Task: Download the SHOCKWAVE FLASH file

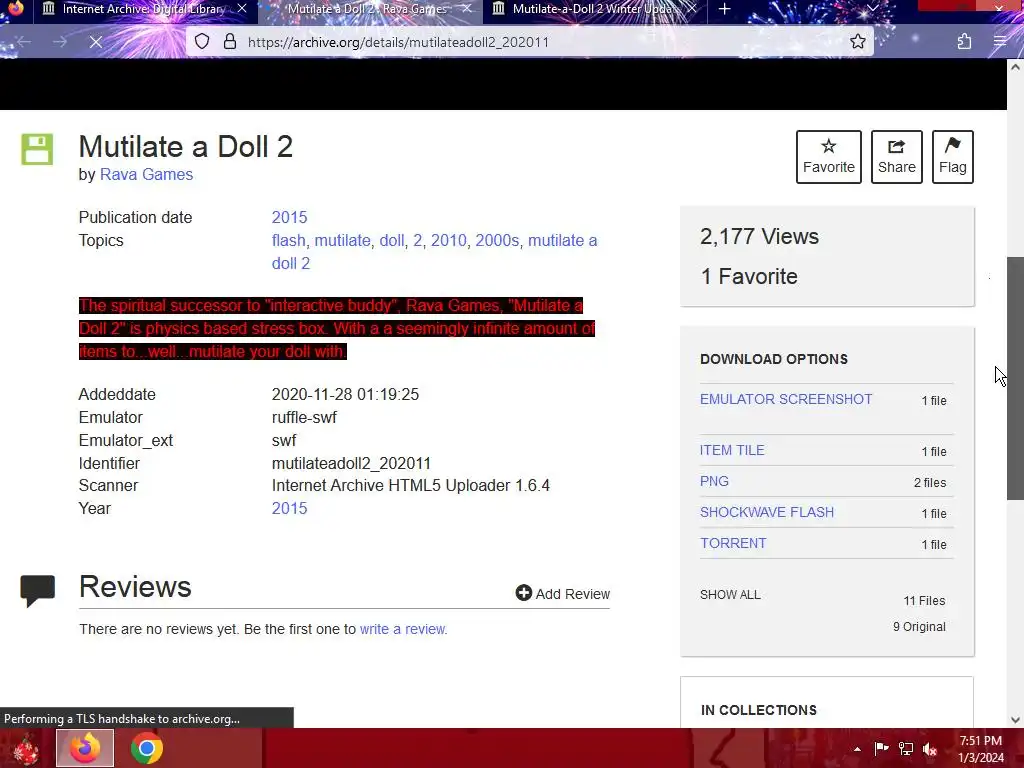Action: click(x=767, y=512)
